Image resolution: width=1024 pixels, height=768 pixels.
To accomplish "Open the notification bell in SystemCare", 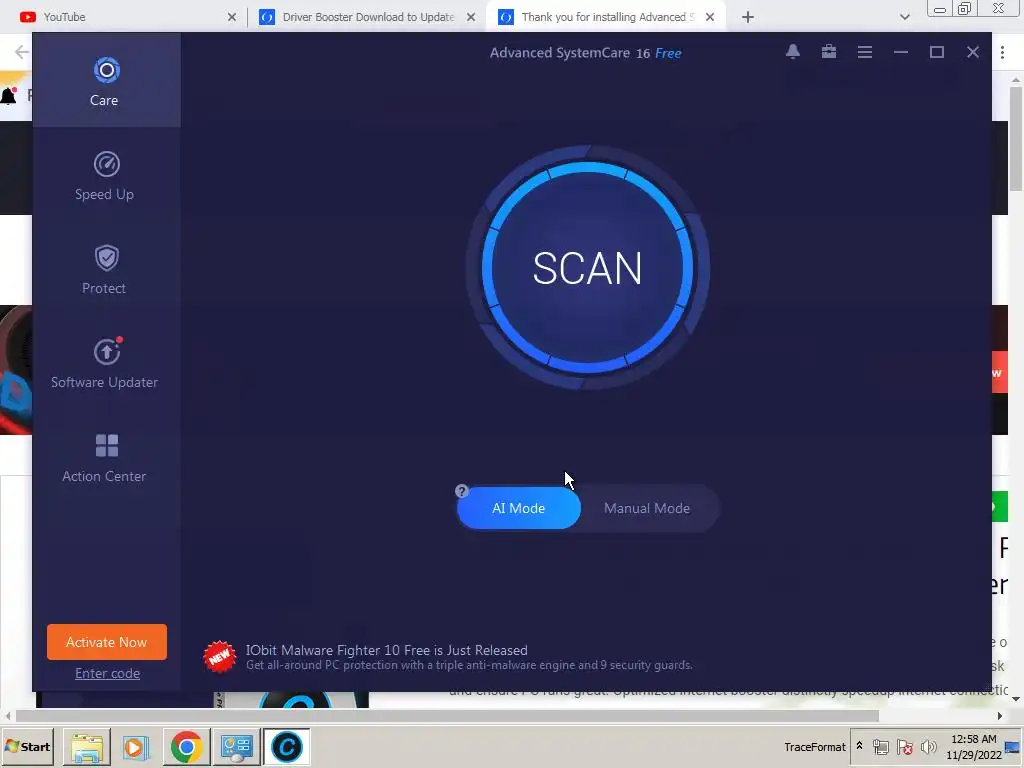I will (x=793, y=52).
